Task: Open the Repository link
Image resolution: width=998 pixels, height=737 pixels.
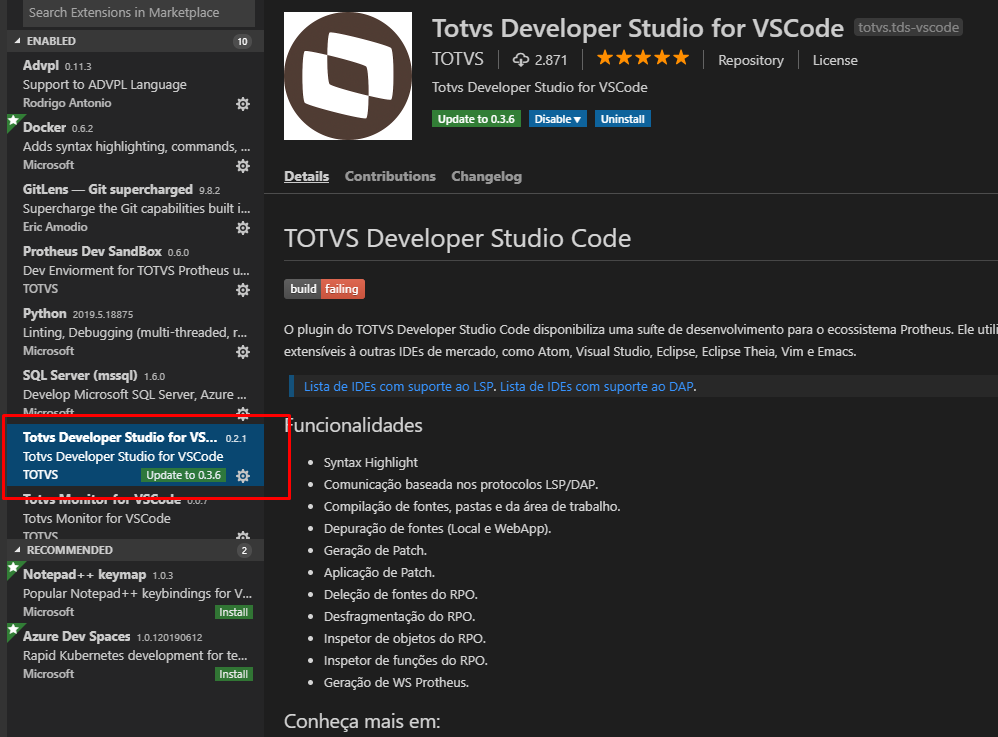Action: [751, 60]
